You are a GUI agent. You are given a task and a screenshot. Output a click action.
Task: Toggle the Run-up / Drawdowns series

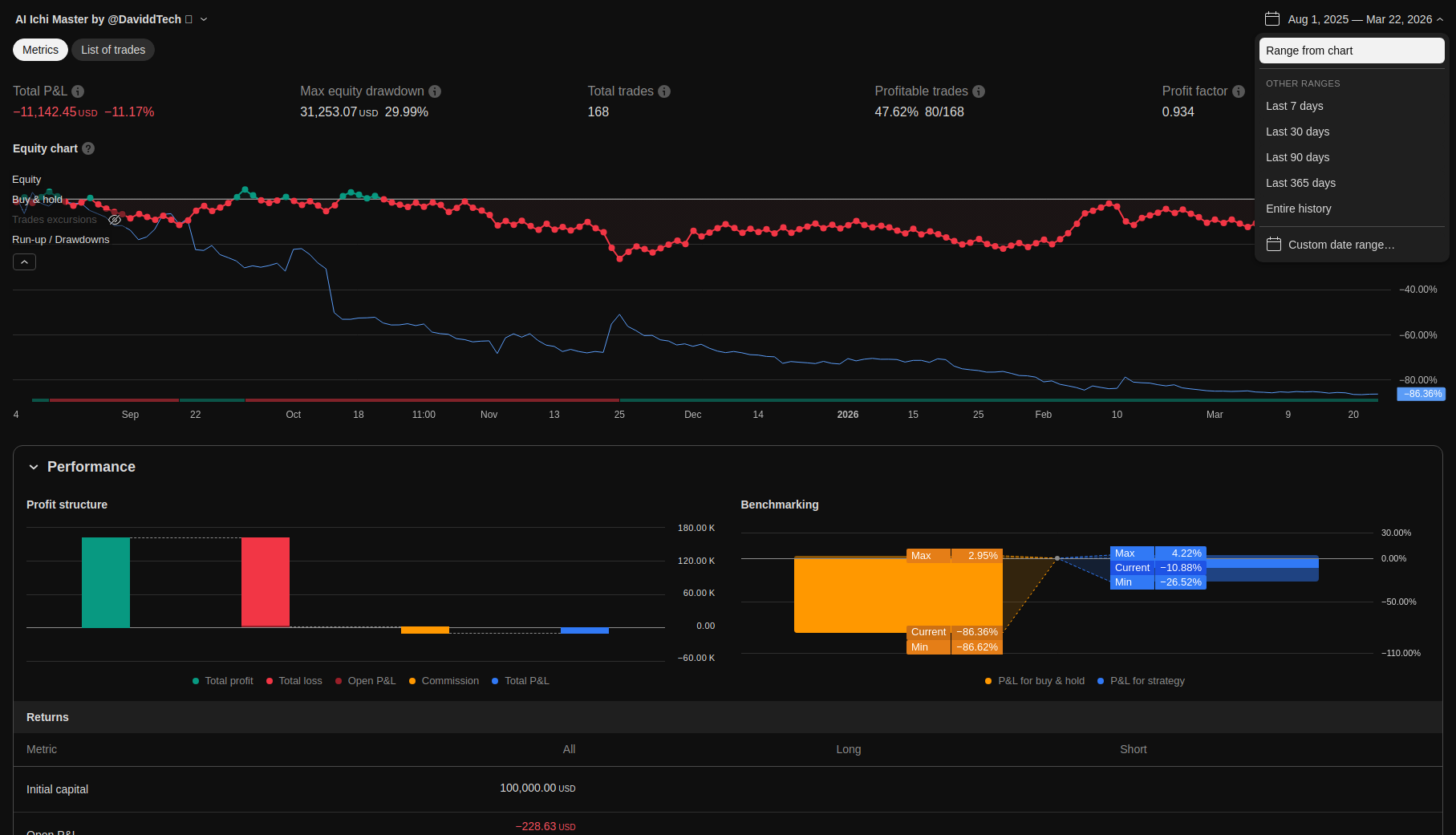pos(60,240)
